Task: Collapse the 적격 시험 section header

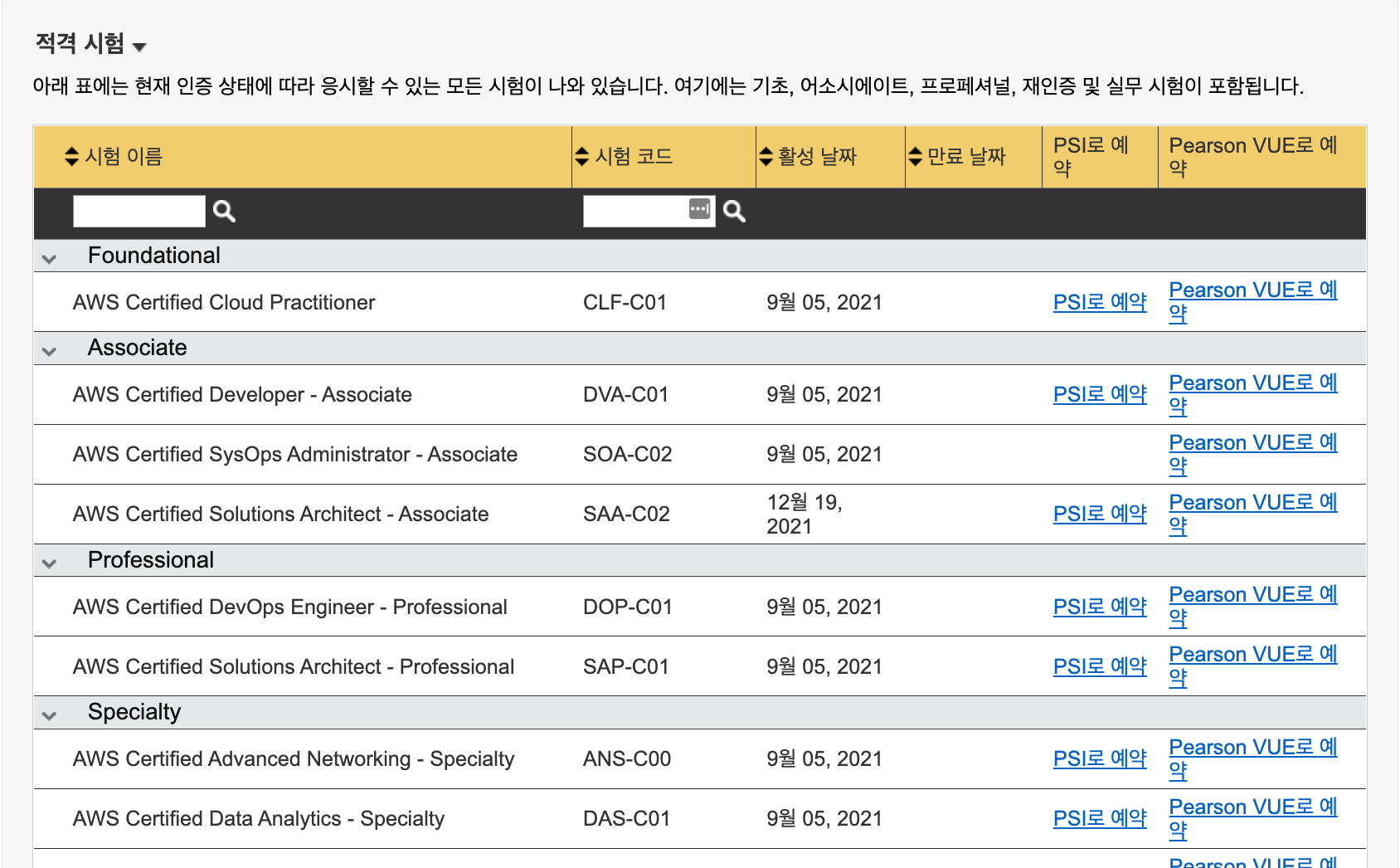Action: tap(91, 43)
